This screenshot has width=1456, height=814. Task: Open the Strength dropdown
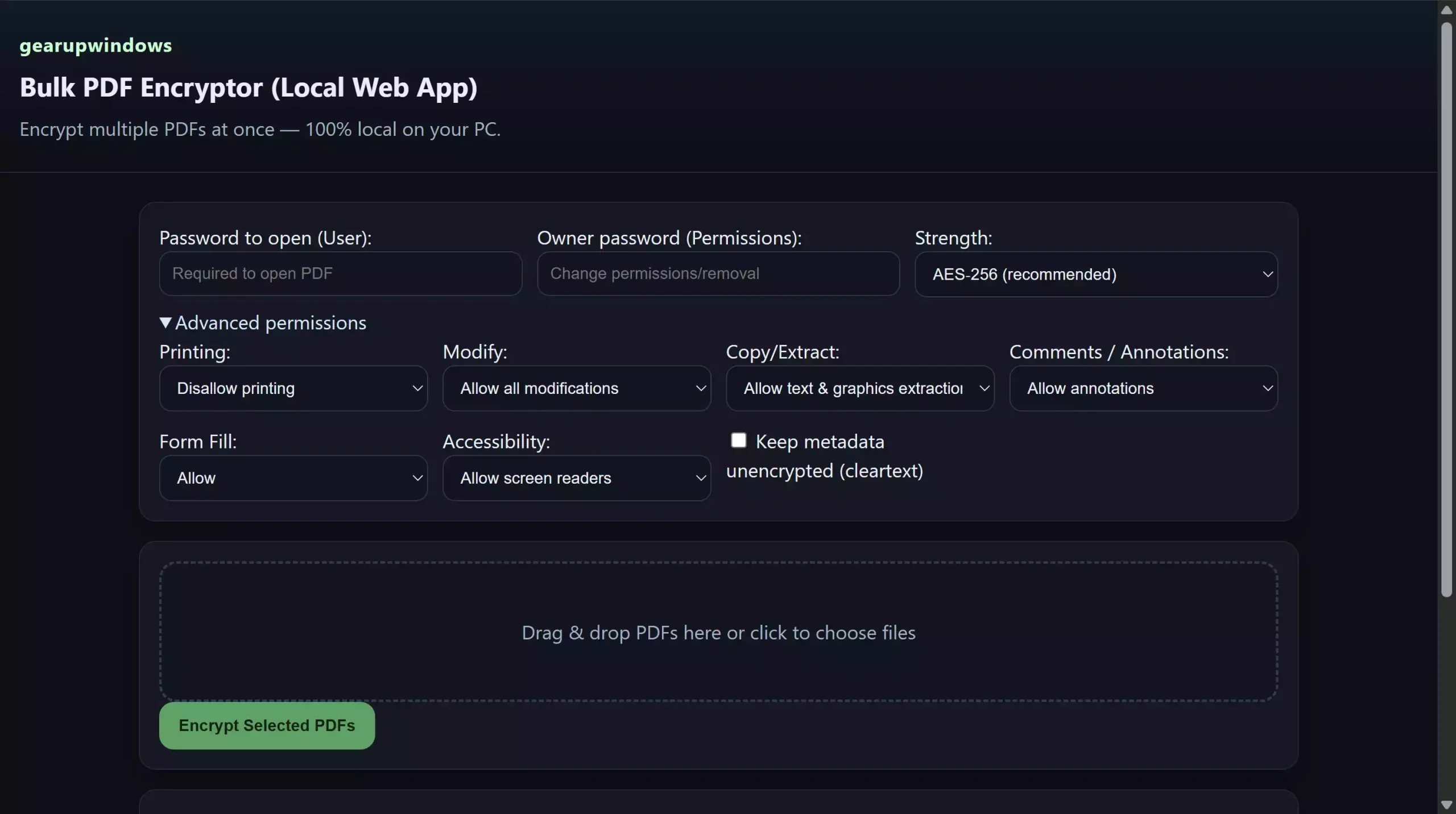[x=1095, y=274]
